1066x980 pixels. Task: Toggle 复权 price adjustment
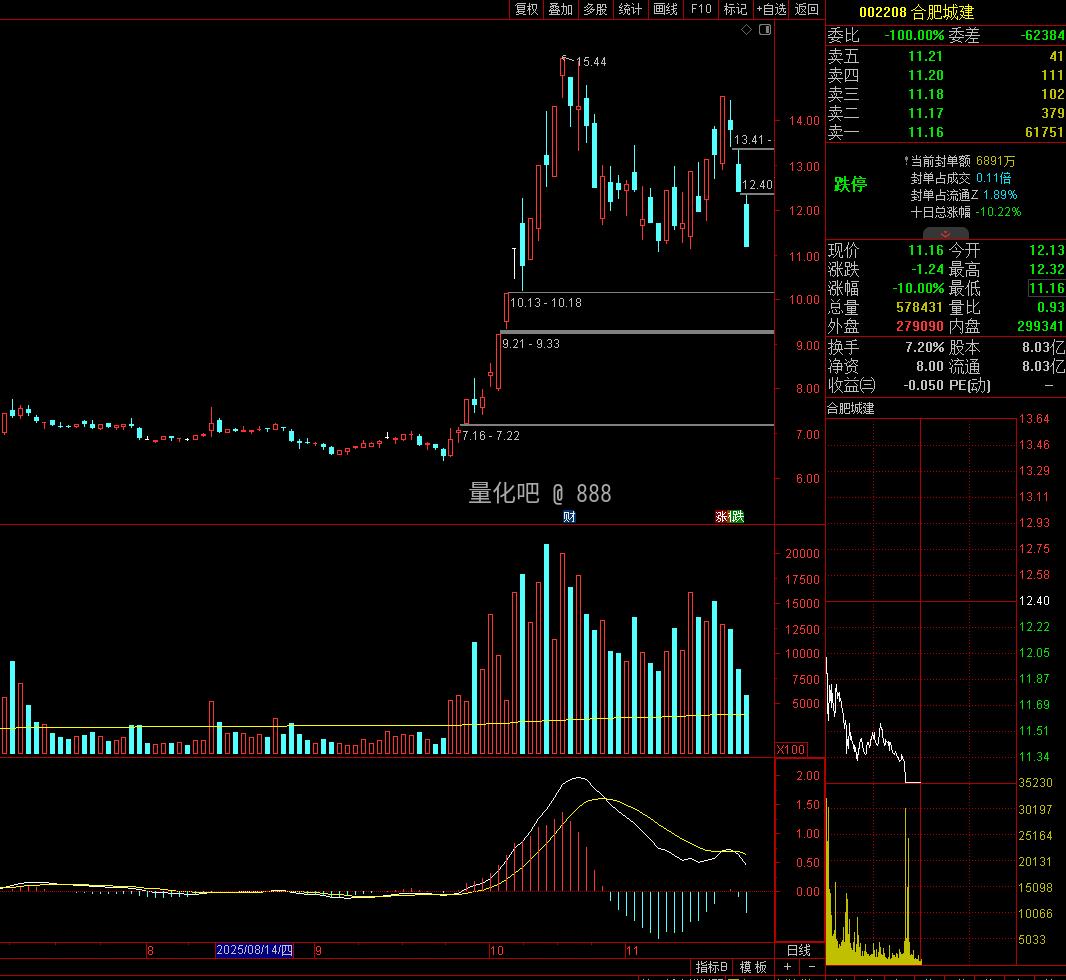[x=526, y=9]
